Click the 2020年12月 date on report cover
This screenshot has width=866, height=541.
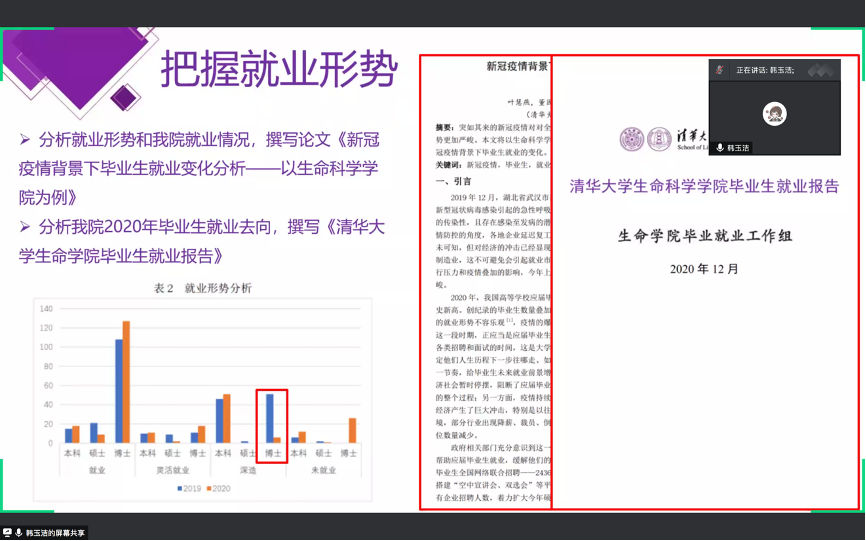[704, 269]
